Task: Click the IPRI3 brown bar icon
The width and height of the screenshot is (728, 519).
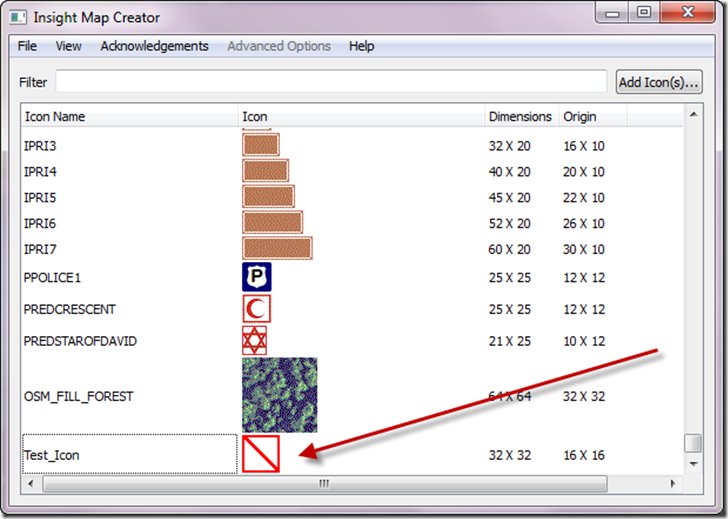Action: (x=260, y=145)
